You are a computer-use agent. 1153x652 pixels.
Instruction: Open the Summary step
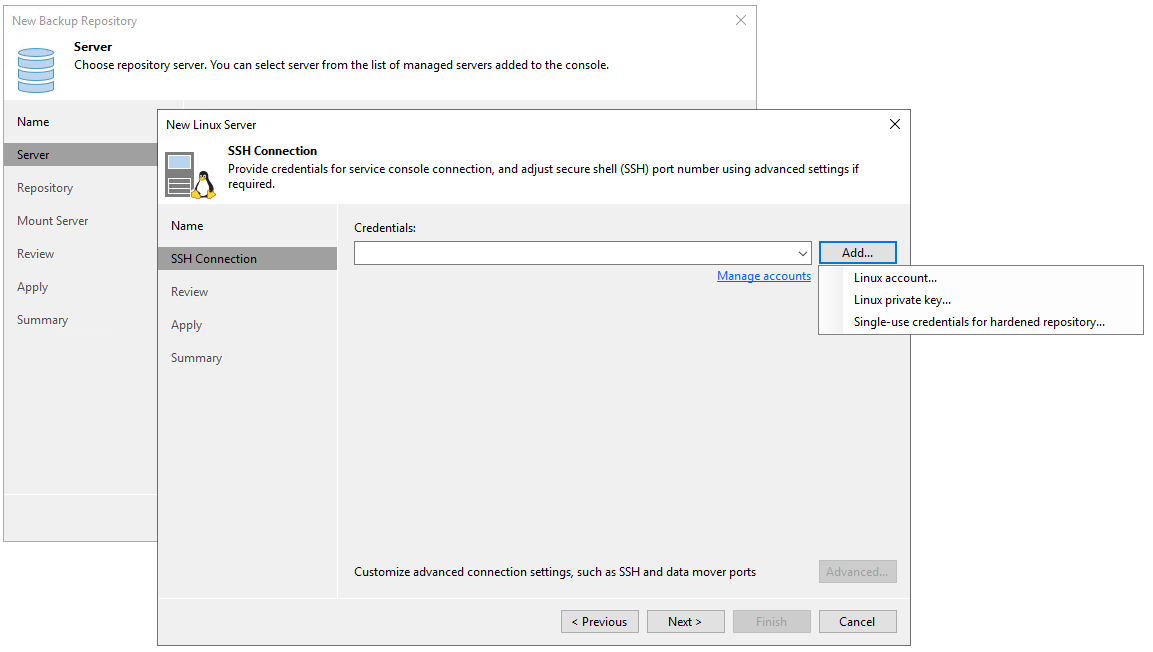click(196, 357)
